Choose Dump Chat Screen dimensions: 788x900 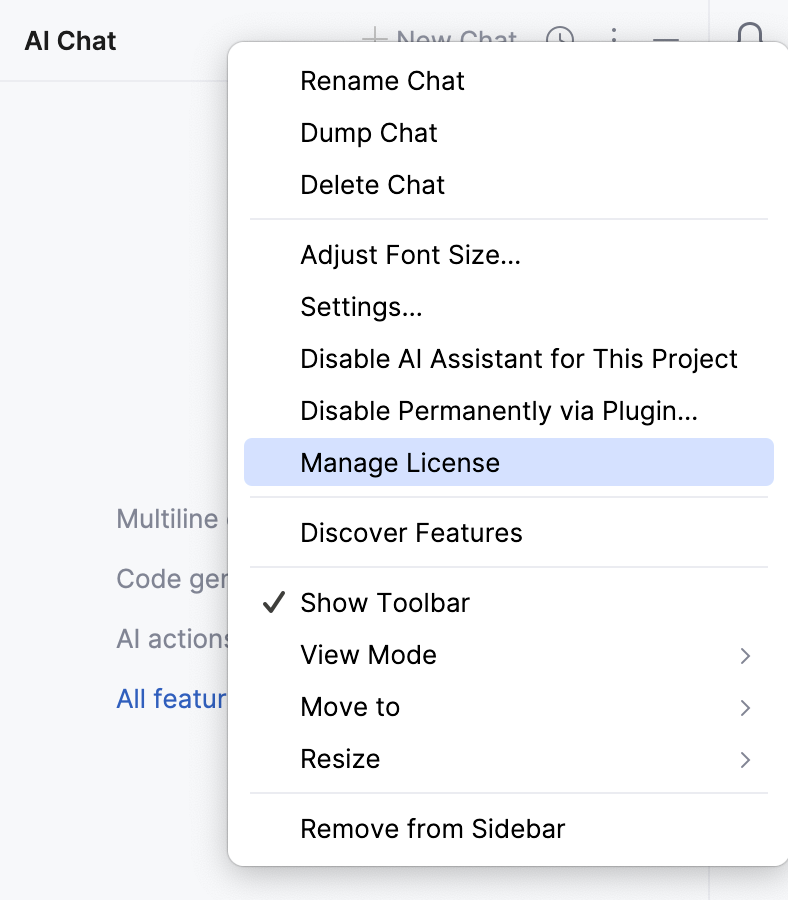pyautogui.click(x=368, y=133)
